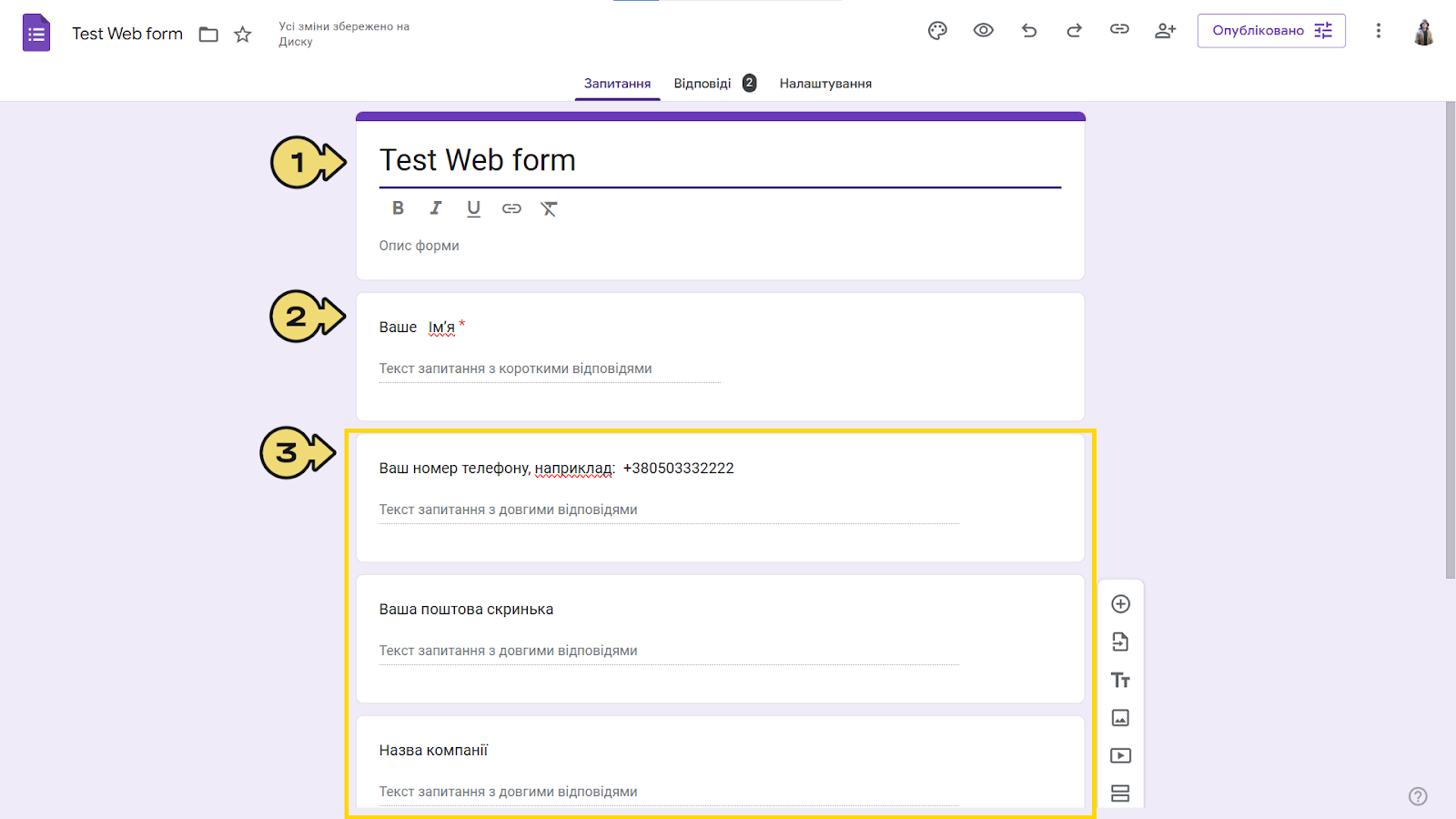Add a new question from side toolbar

pyautogui.click(x=1121, y=604)
